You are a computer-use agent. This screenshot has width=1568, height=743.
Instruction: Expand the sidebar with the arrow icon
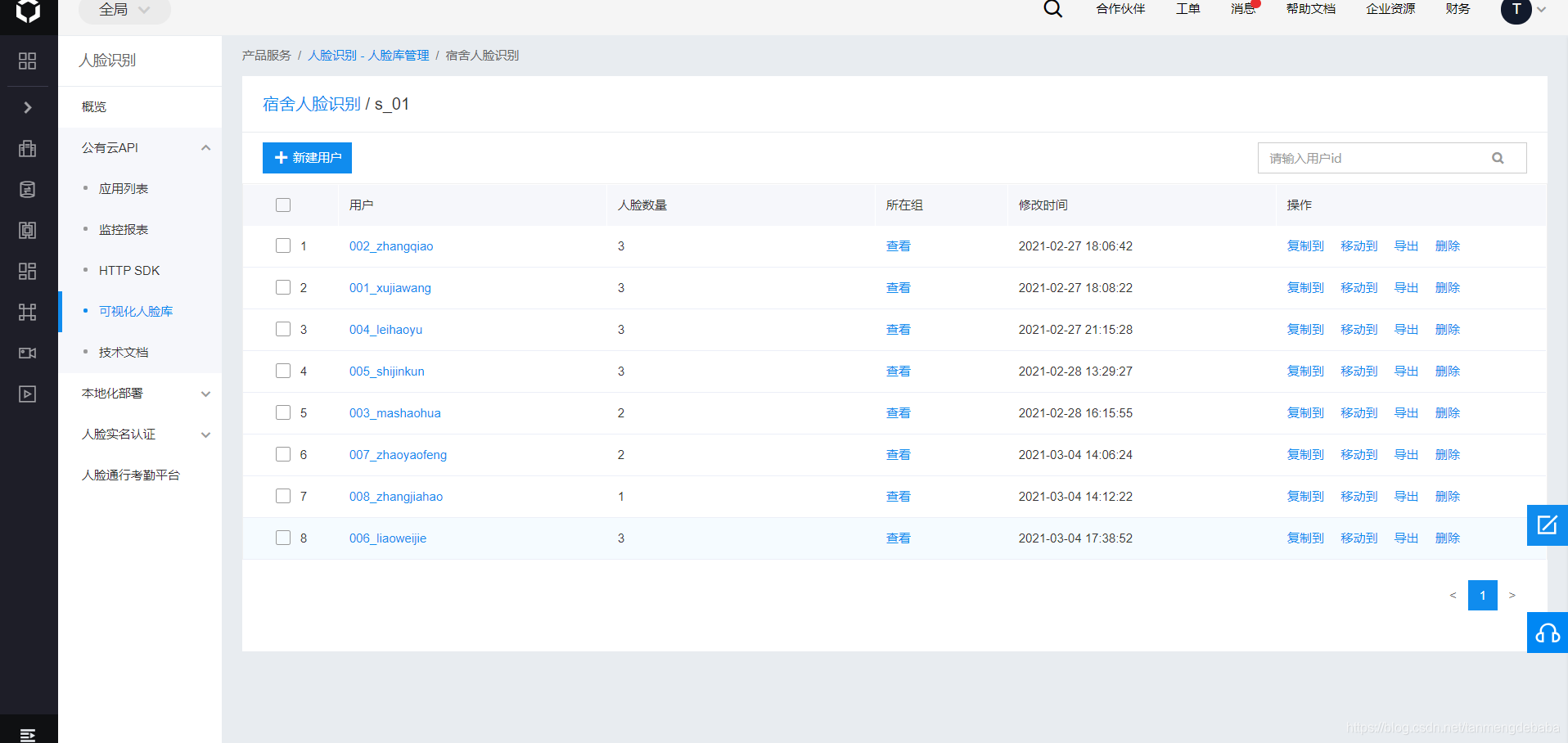click(28, 107)
